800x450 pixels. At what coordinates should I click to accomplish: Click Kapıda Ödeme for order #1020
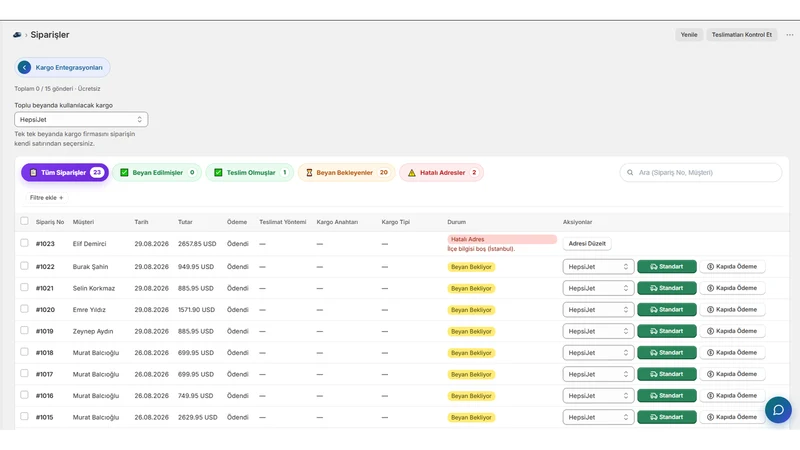point(732,309)
